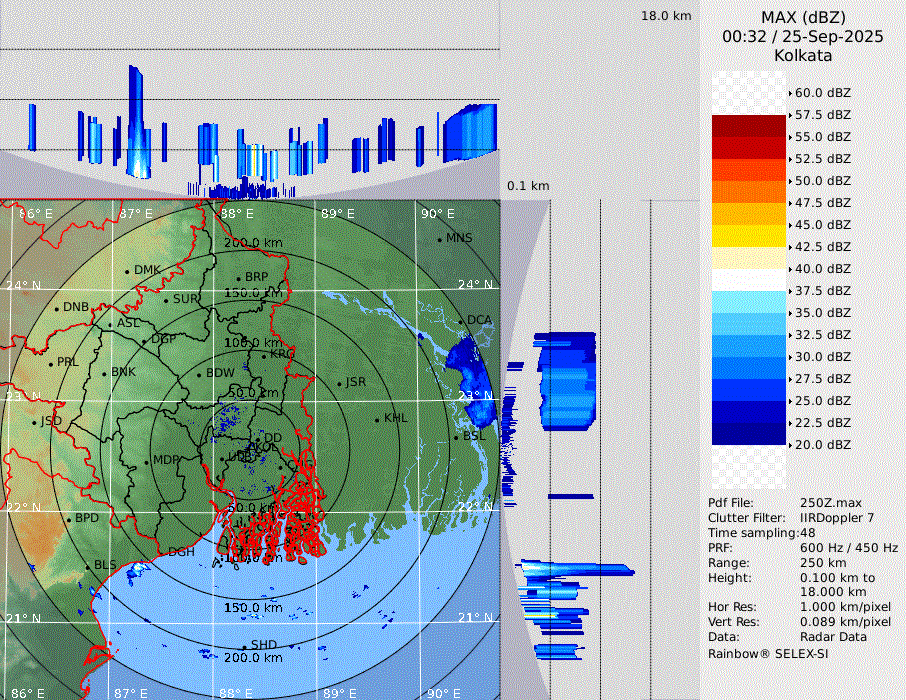Click the BRP station marker
Viewport: 906px width, 700px height.
[239, 279]
